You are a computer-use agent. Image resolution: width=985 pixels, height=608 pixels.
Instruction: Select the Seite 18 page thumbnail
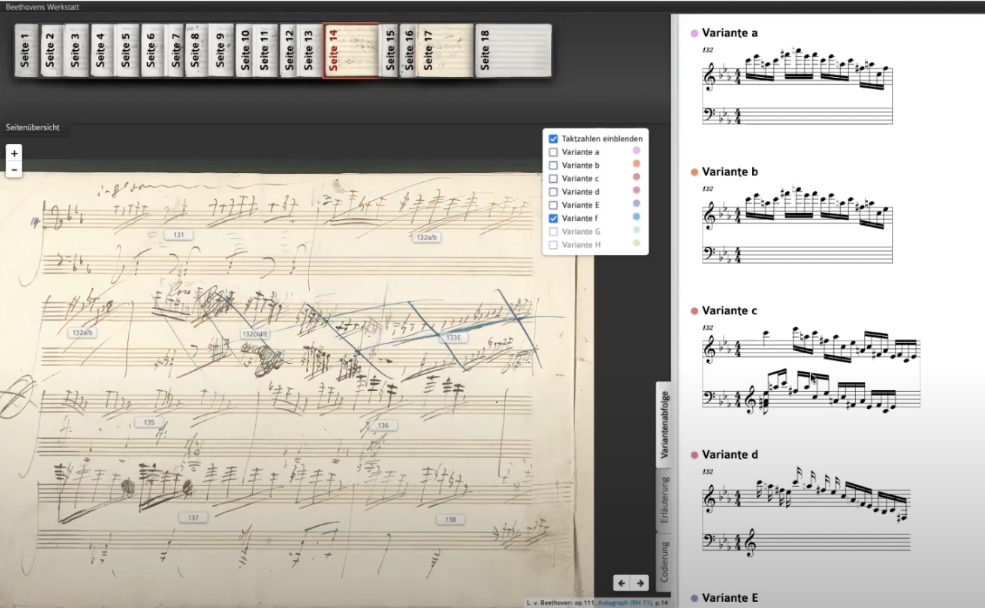pos(513,51)
